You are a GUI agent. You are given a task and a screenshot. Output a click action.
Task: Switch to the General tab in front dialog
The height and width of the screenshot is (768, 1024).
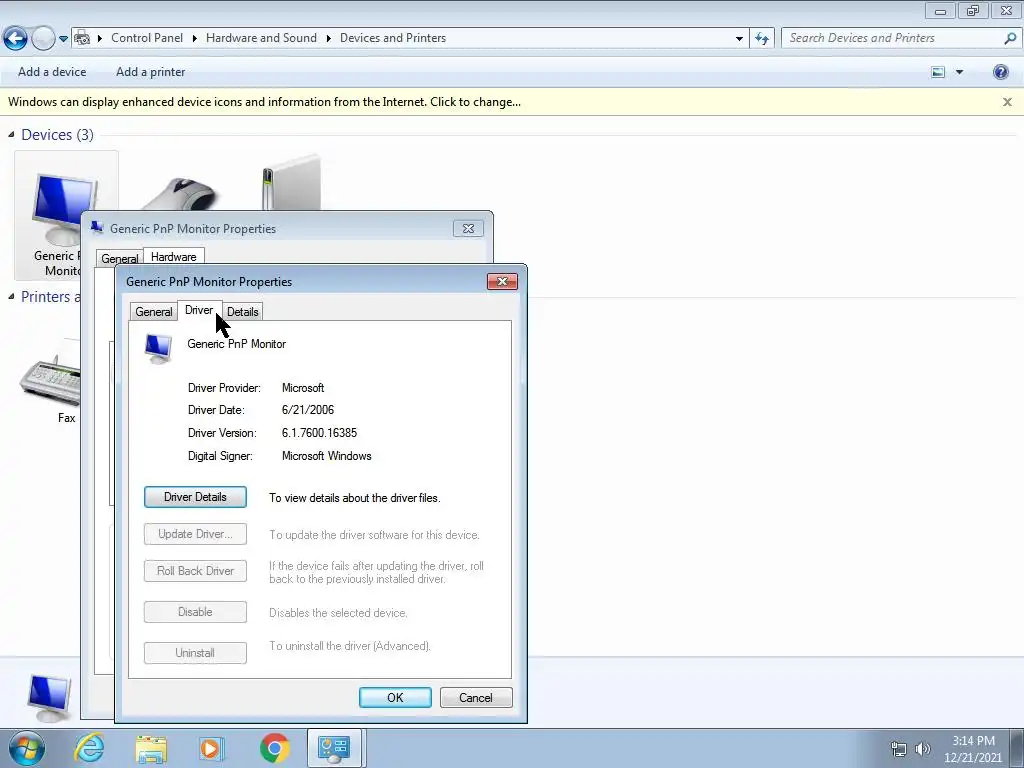click(x=154, y=312)
